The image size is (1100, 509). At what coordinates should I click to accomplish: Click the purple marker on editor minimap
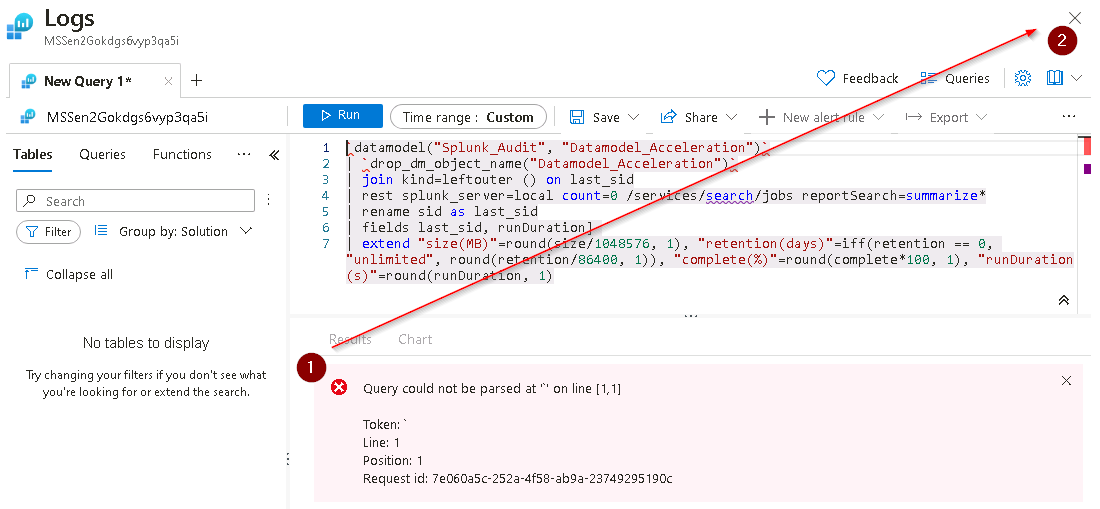pos(1087,169)
